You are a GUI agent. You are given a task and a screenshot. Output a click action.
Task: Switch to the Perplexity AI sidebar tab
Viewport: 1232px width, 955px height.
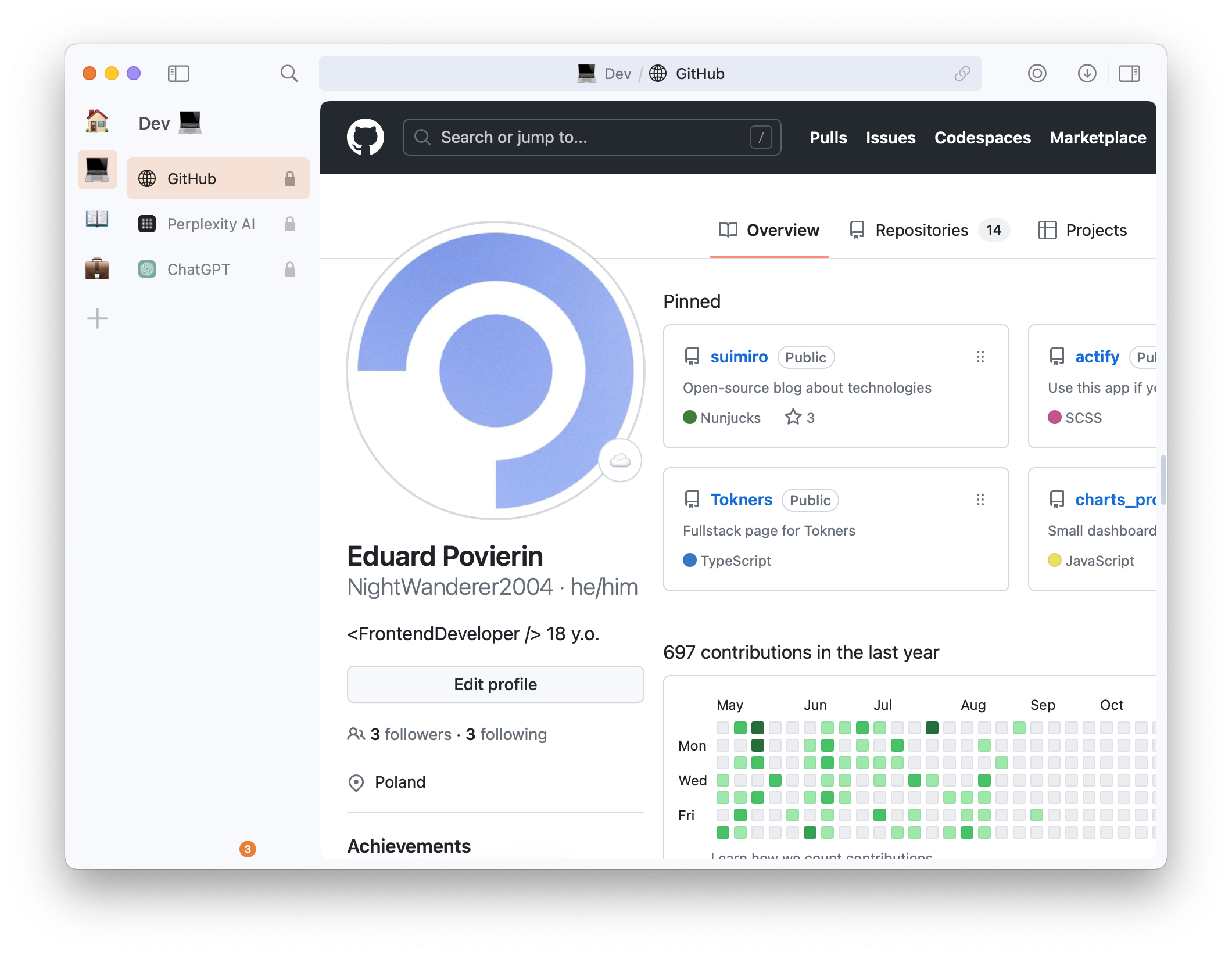[218, 224]
